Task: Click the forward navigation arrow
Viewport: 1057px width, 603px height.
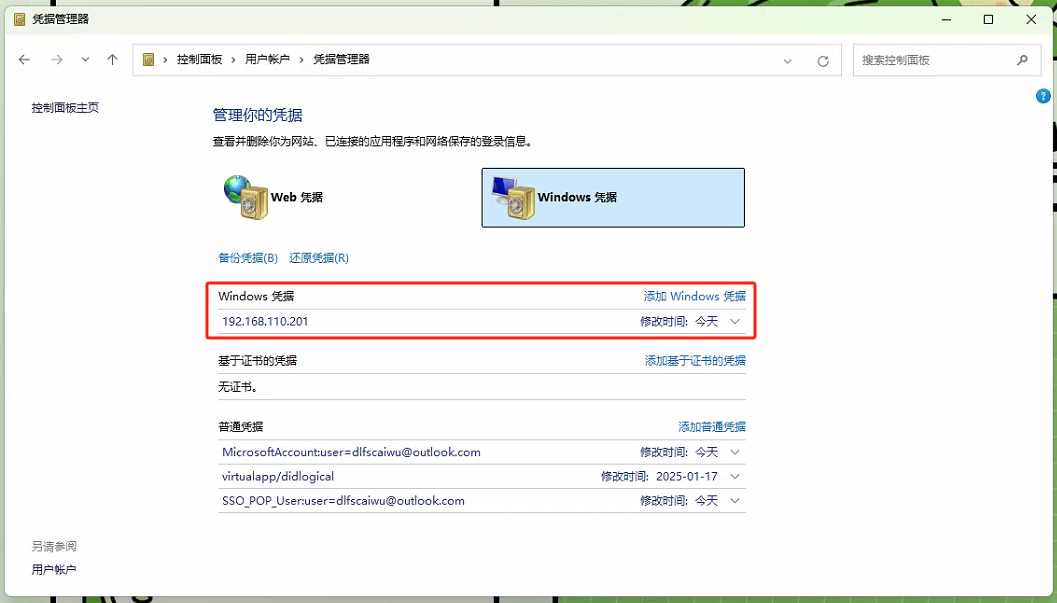Action: click(x=57, y=60)
